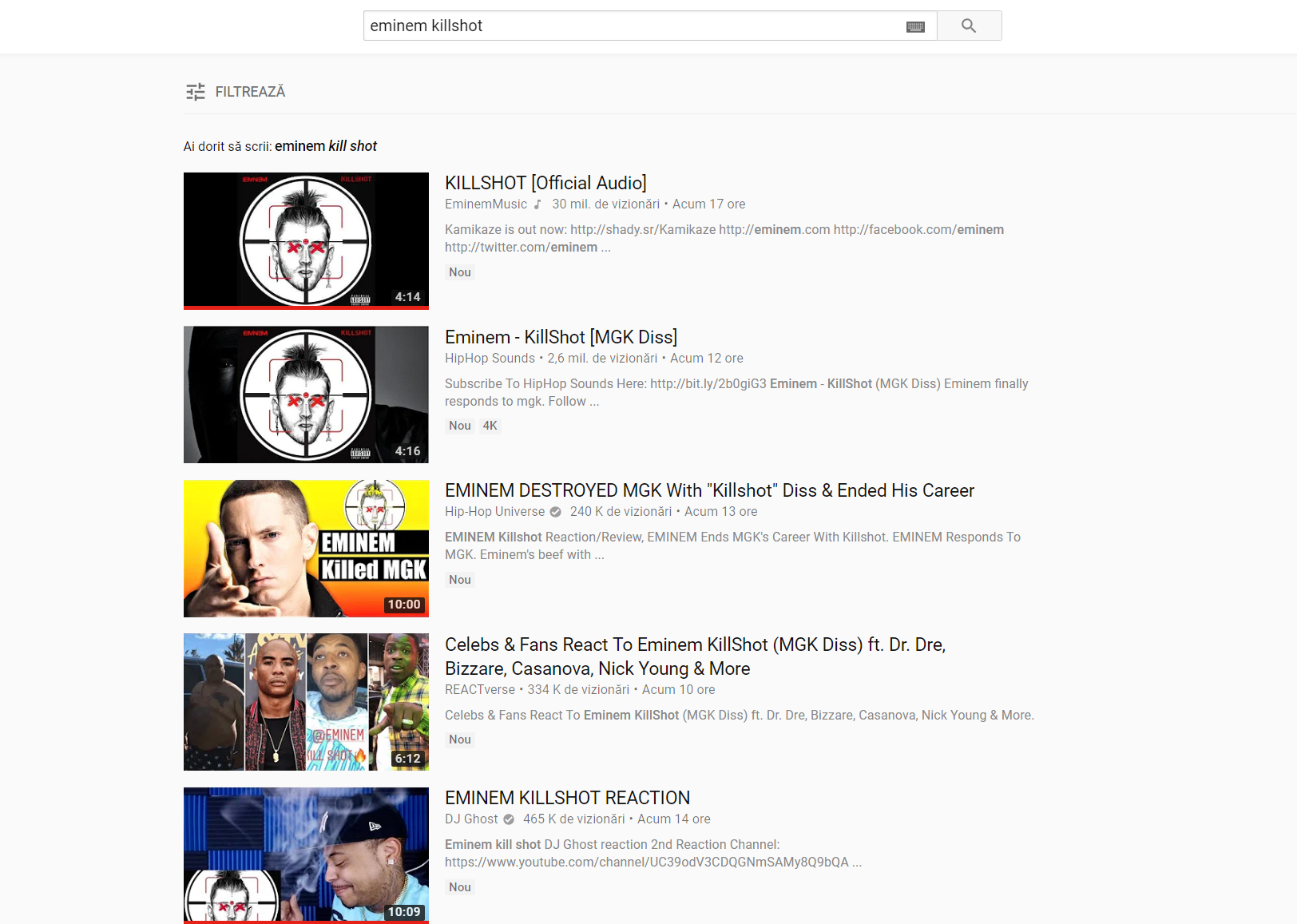1297x924 pixels.
Task: Visit the DJ Ghost channel
Action: tap(471, 819)
